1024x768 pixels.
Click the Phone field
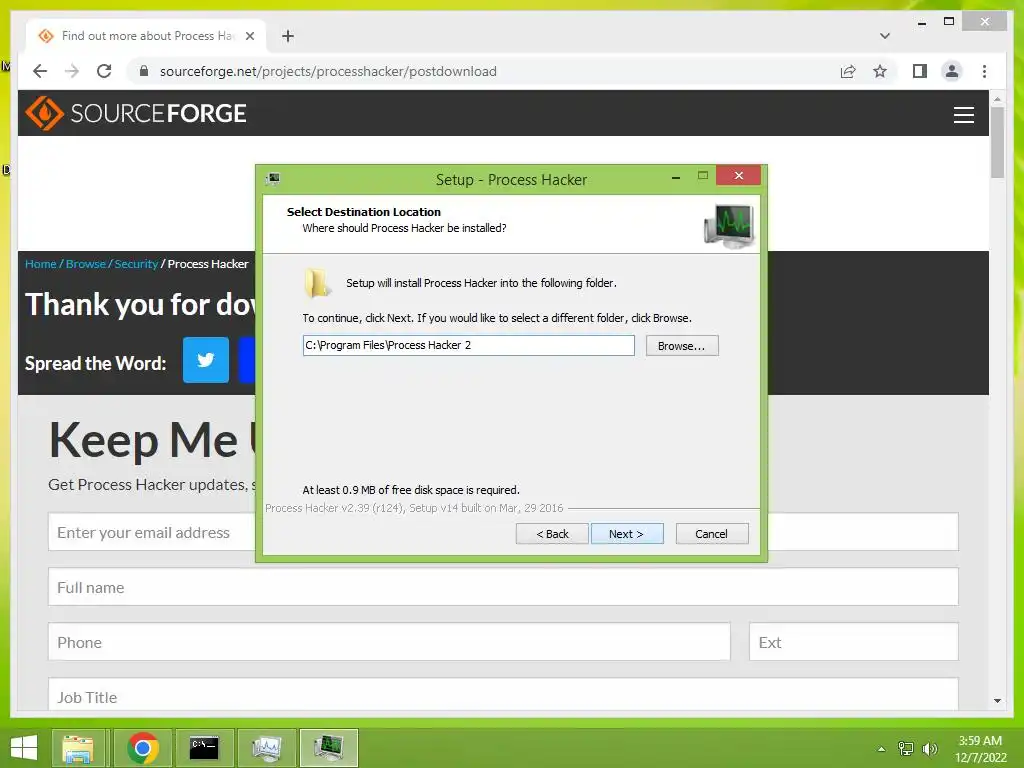coord(389,642)
